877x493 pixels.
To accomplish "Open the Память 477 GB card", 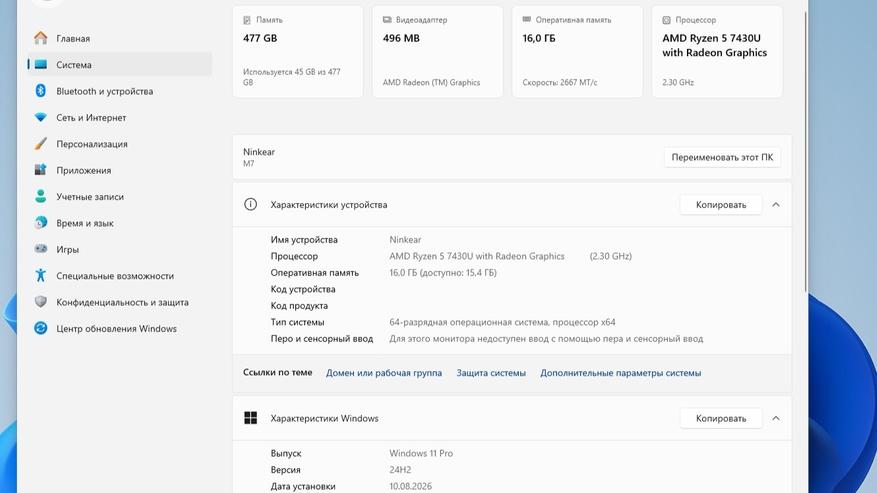I will [x=298, y=51].
